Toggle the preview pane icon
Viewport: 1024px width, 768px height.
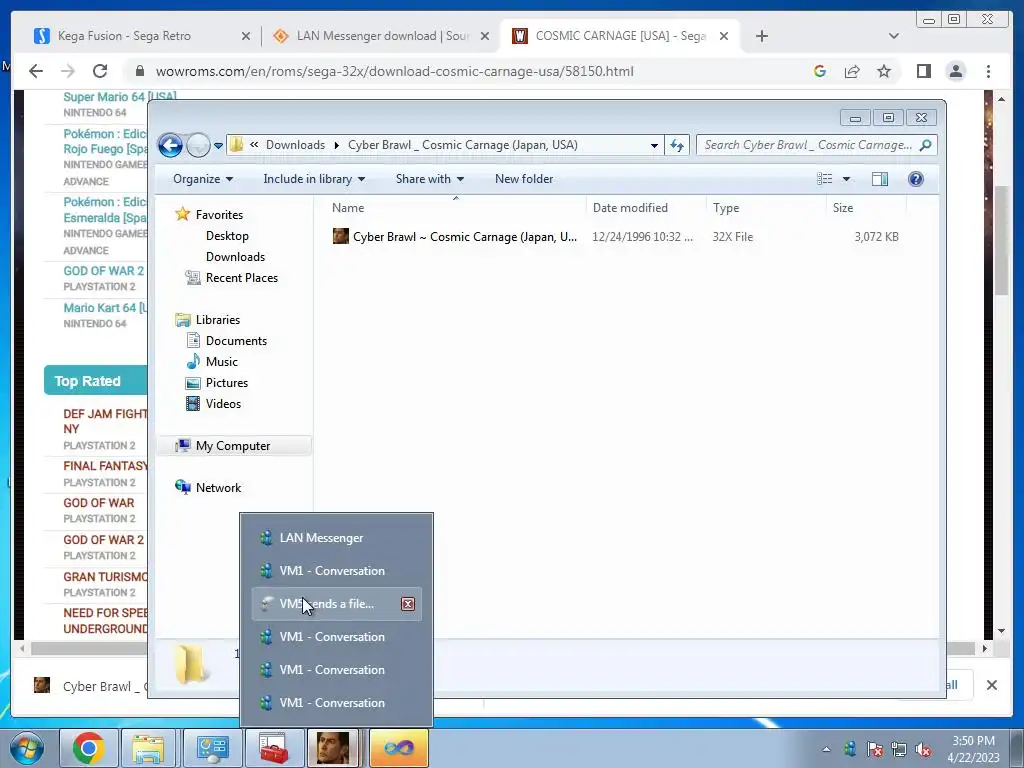[880, 179]
